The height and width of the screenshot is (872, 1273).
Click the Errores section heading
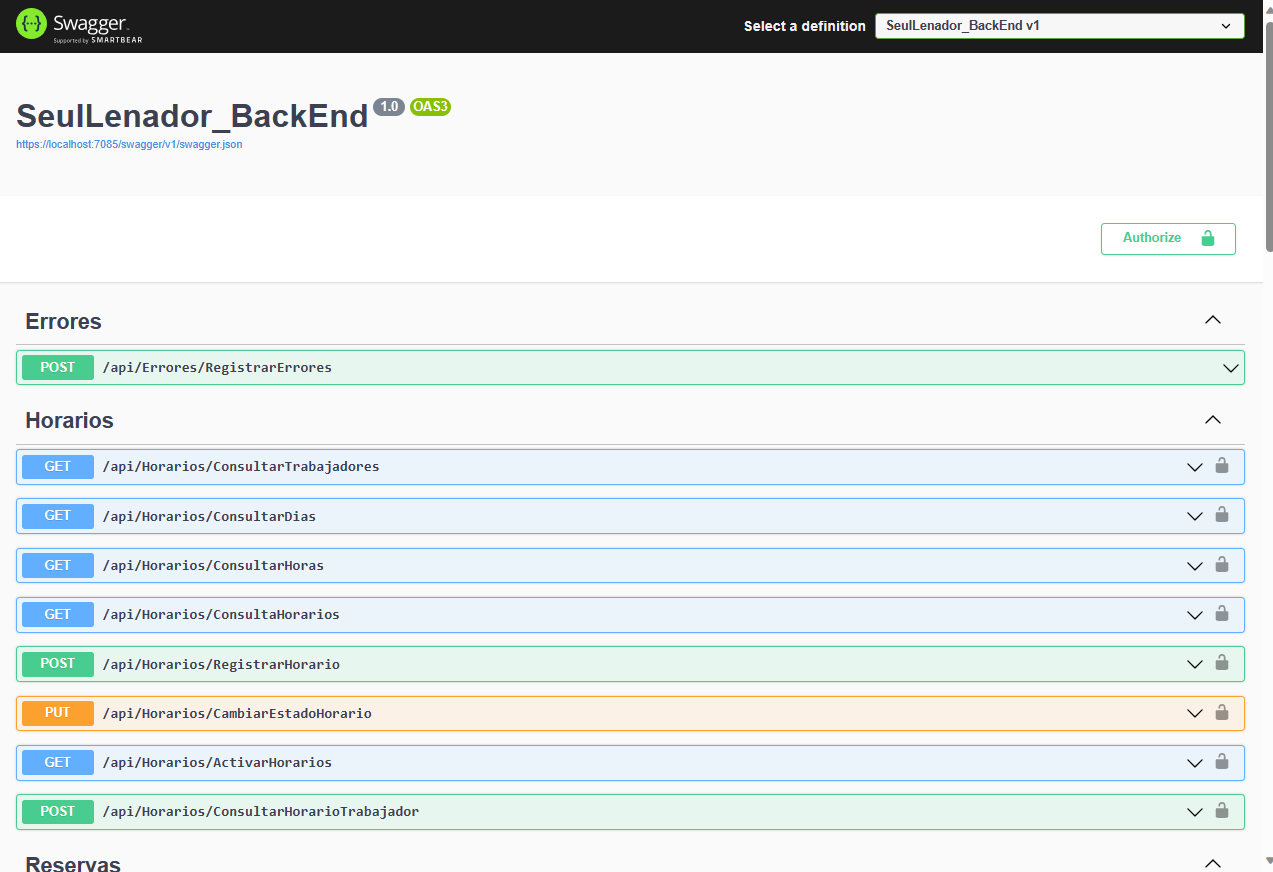click(x=64, y=321)
